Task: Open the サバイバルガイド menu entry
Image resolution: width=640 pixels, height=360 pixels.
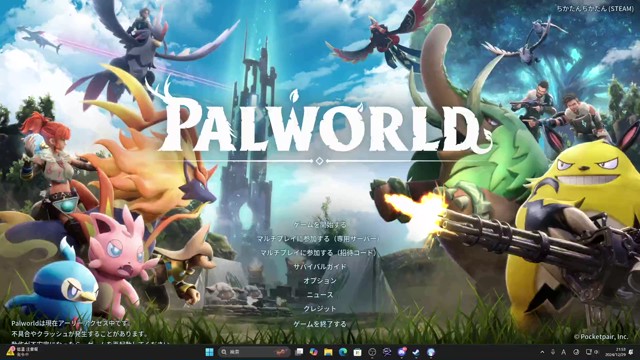Action: point(320,267)
